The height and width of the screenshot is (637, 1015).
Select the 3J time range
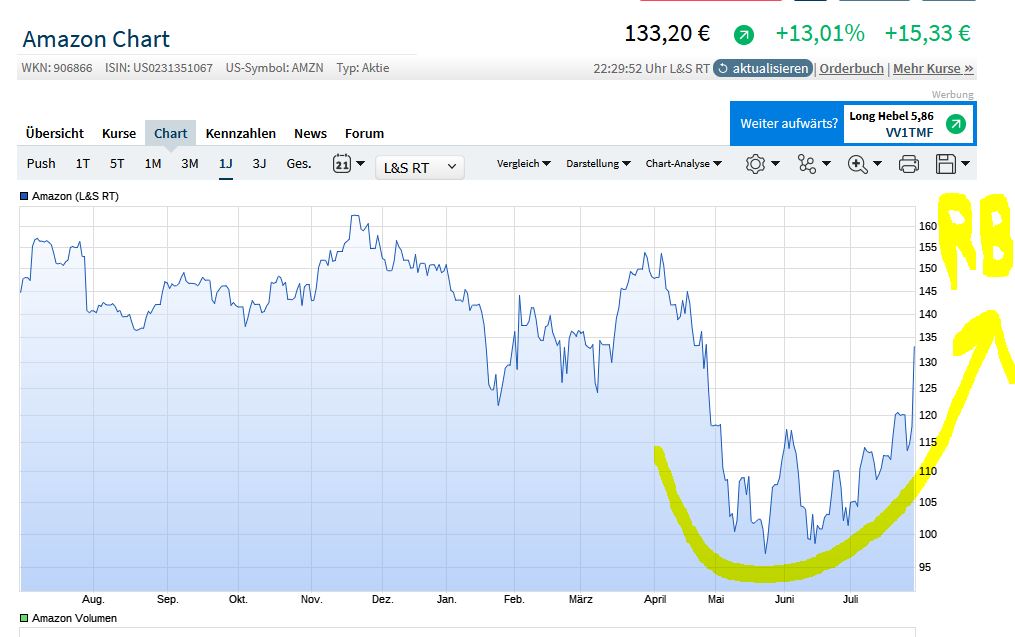coord(259,164)
